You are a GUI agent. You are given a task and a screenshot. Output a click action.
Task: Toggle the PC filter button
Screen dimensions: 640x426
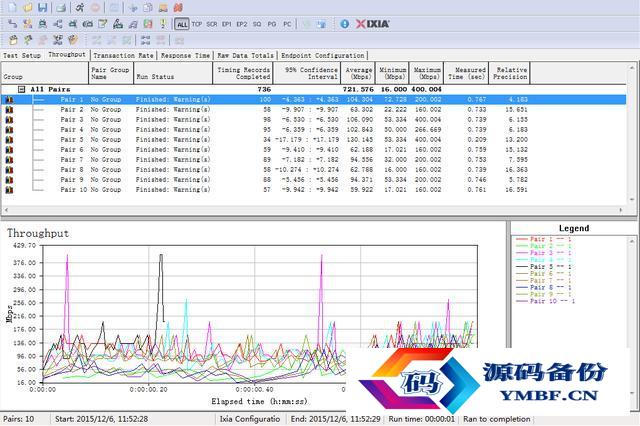(287, 24)
